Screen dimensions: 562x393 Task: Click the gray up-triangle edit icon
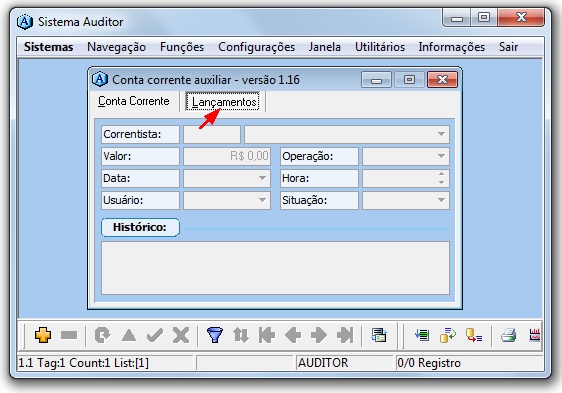[129, 335]
